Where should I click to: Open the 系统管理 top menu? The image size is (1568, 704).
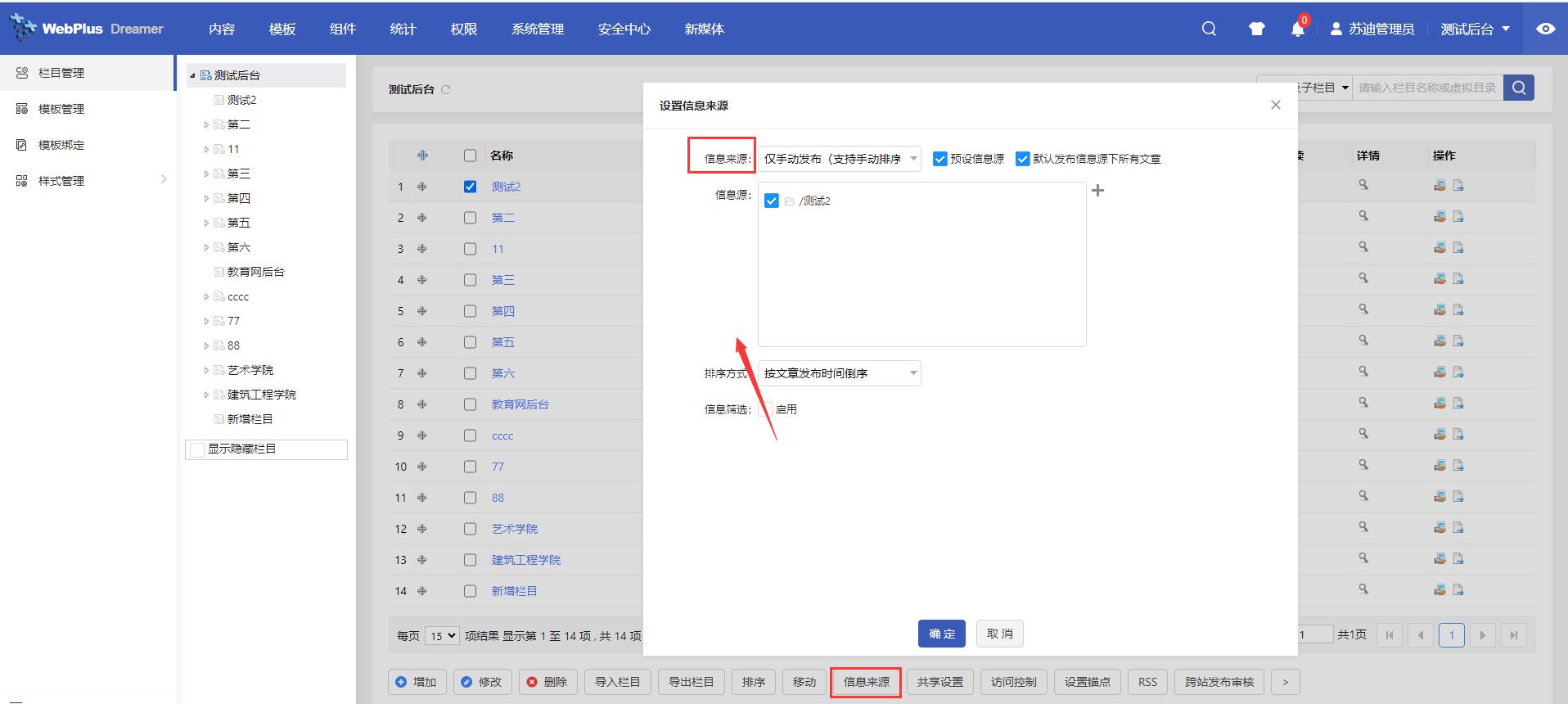tap(538, 29)
